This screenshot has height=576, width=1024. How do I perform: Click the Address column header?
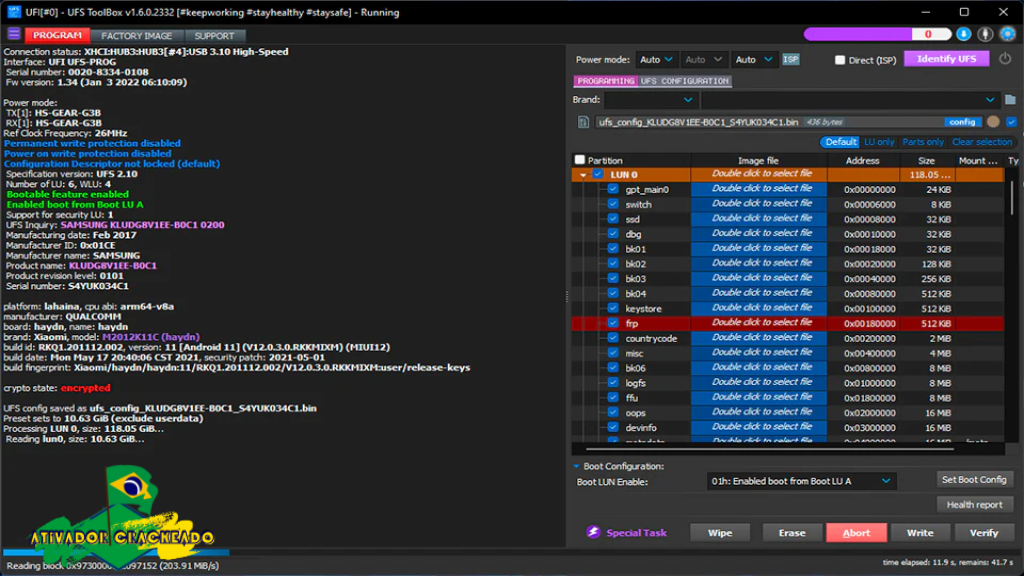tap(863, 161)
